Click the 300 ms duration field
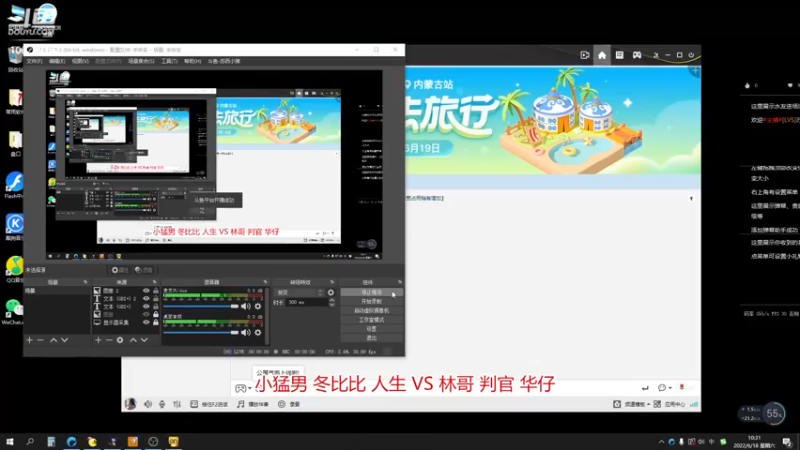Screen dimensions: 800x450 pos(306,303)
